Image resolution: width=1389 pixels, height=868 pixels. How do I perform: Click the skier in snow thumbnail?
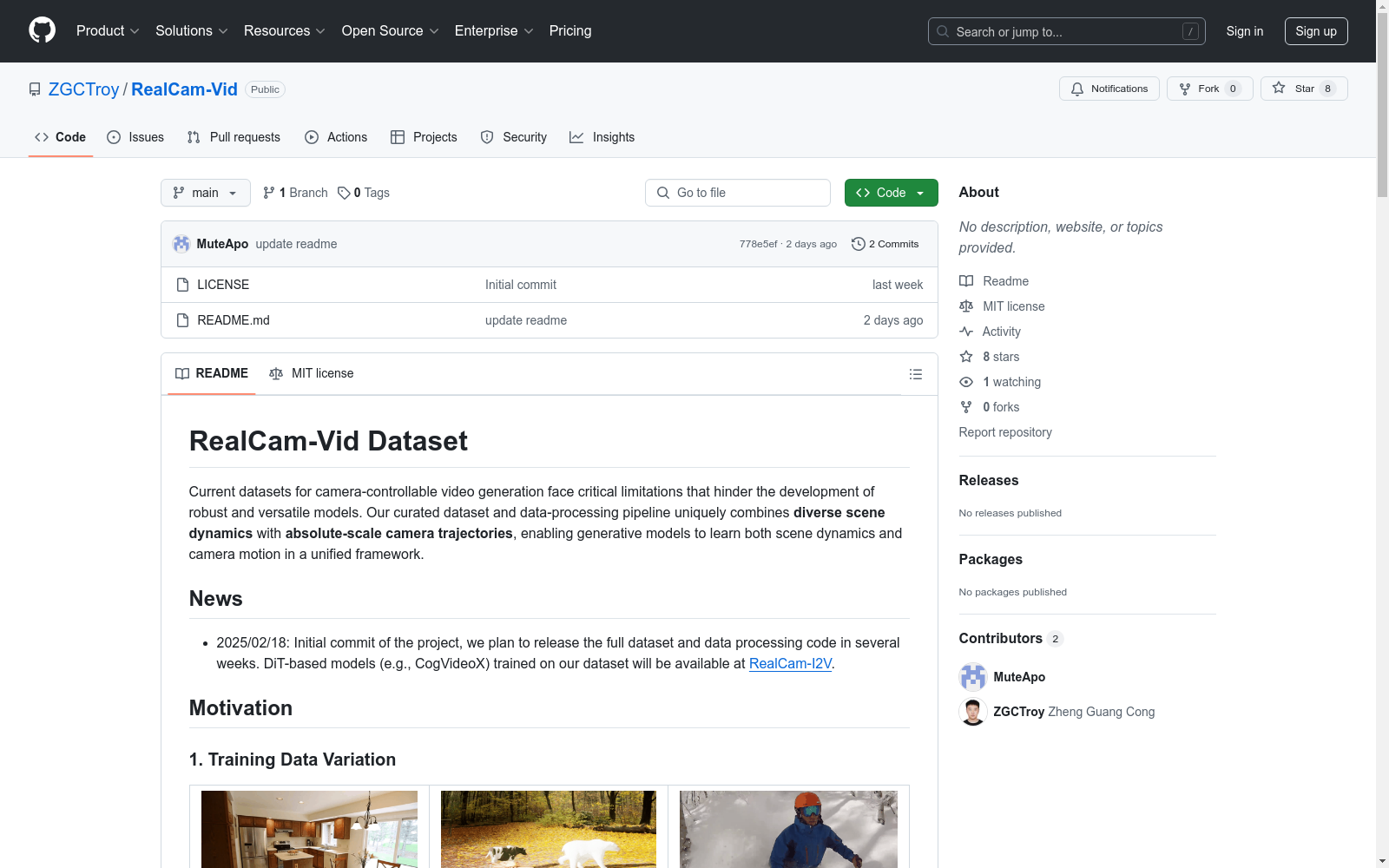(788, 829)
